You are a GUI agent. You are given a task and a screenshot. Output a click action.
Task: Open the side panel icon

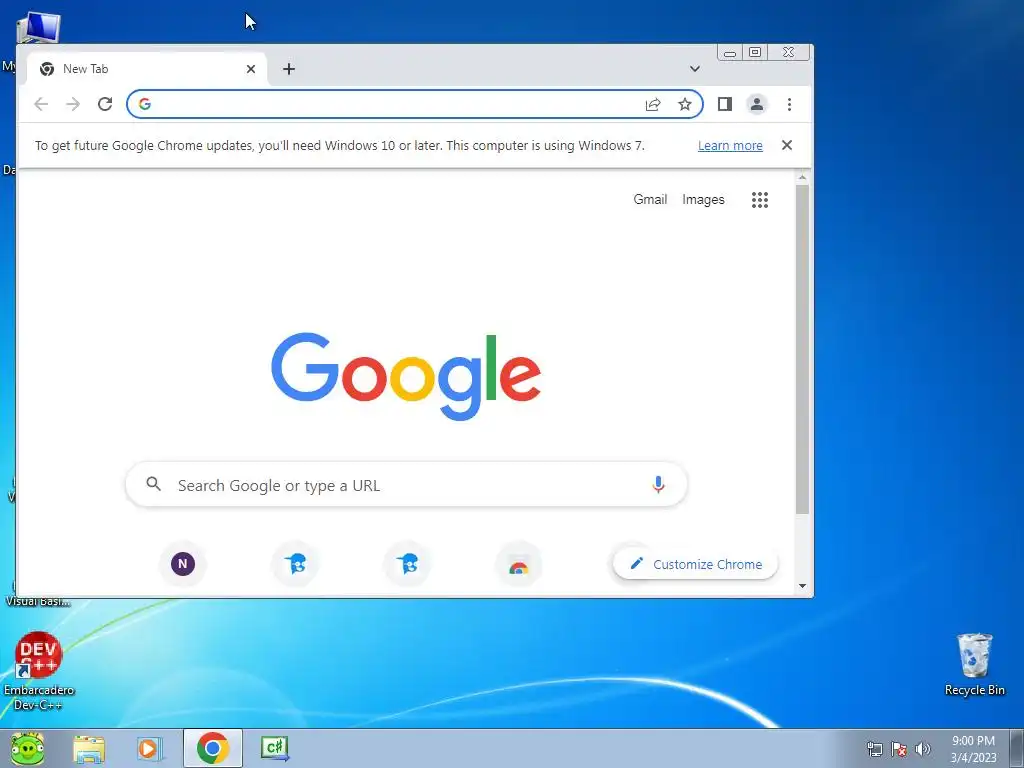[725, 104]
